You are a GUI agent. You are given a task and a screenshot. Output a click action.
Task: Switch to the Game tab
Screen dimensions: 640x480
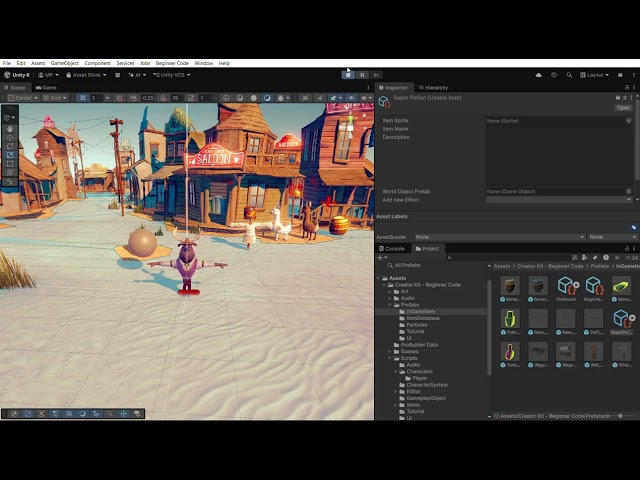click(x=46, y=87)
